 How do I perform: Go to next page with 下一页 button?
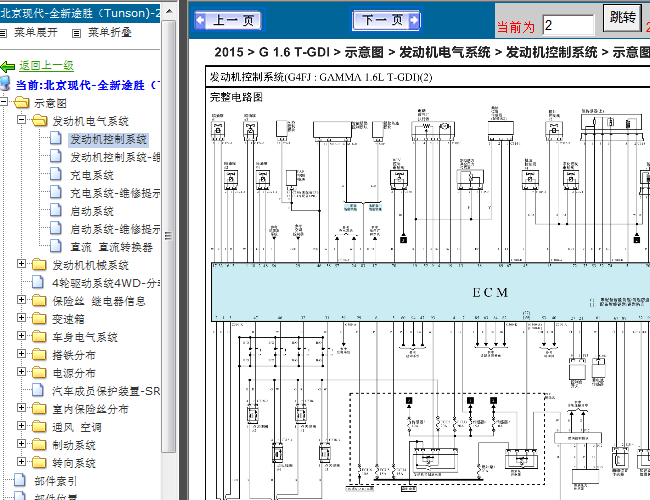[386, 19]
